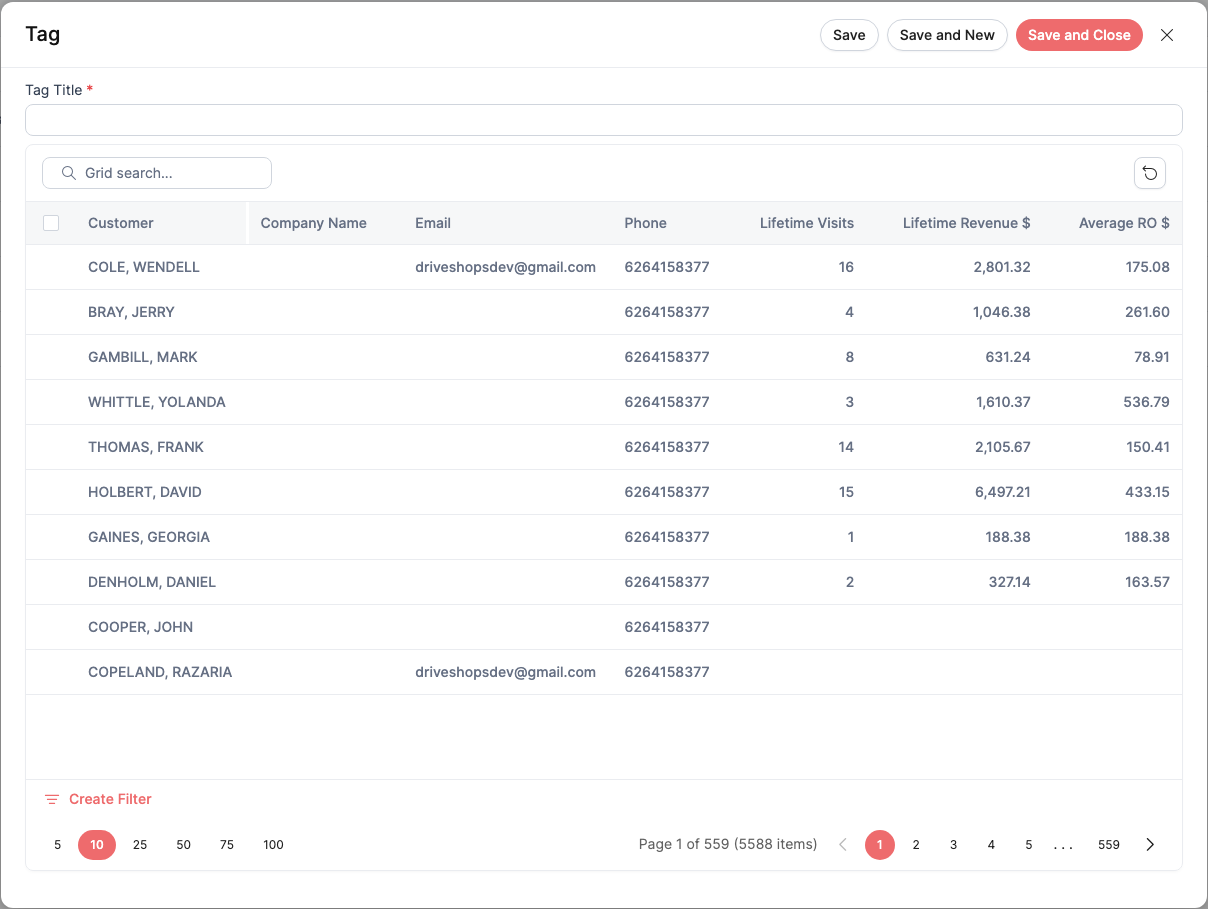Click into Grid search field
This screenshot has height=909, width=1208.
coord(157,173)
